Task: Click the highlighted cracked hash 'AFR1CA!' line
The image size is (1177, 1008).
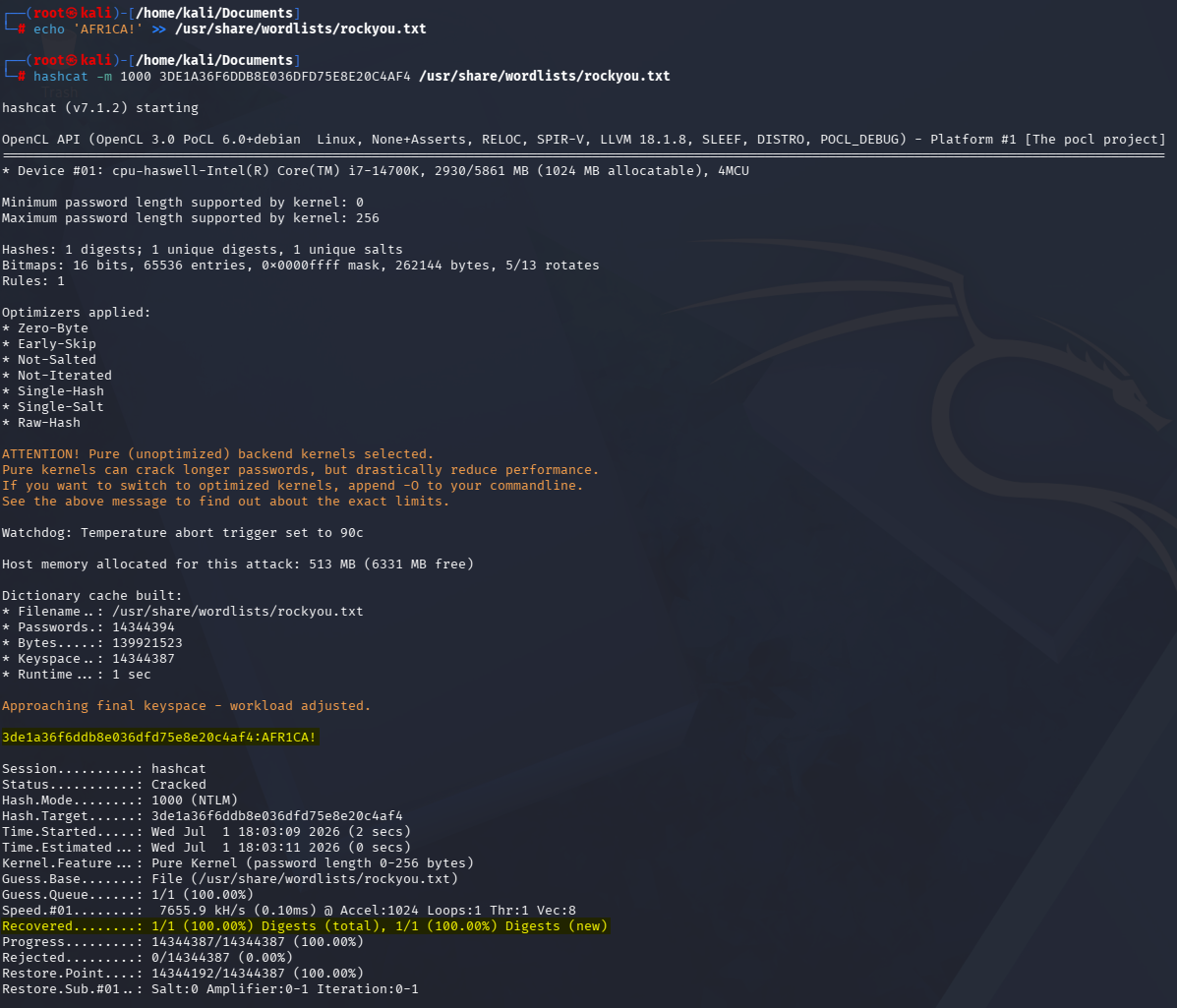Action: (x=159, y=738)
